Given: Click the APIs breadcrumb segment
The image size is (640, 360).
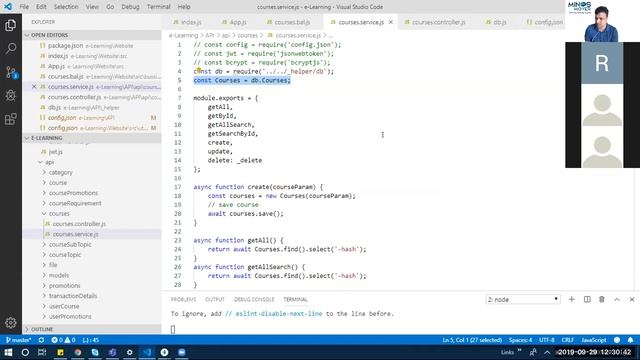Looking at the screenshot, I should 209,36.
